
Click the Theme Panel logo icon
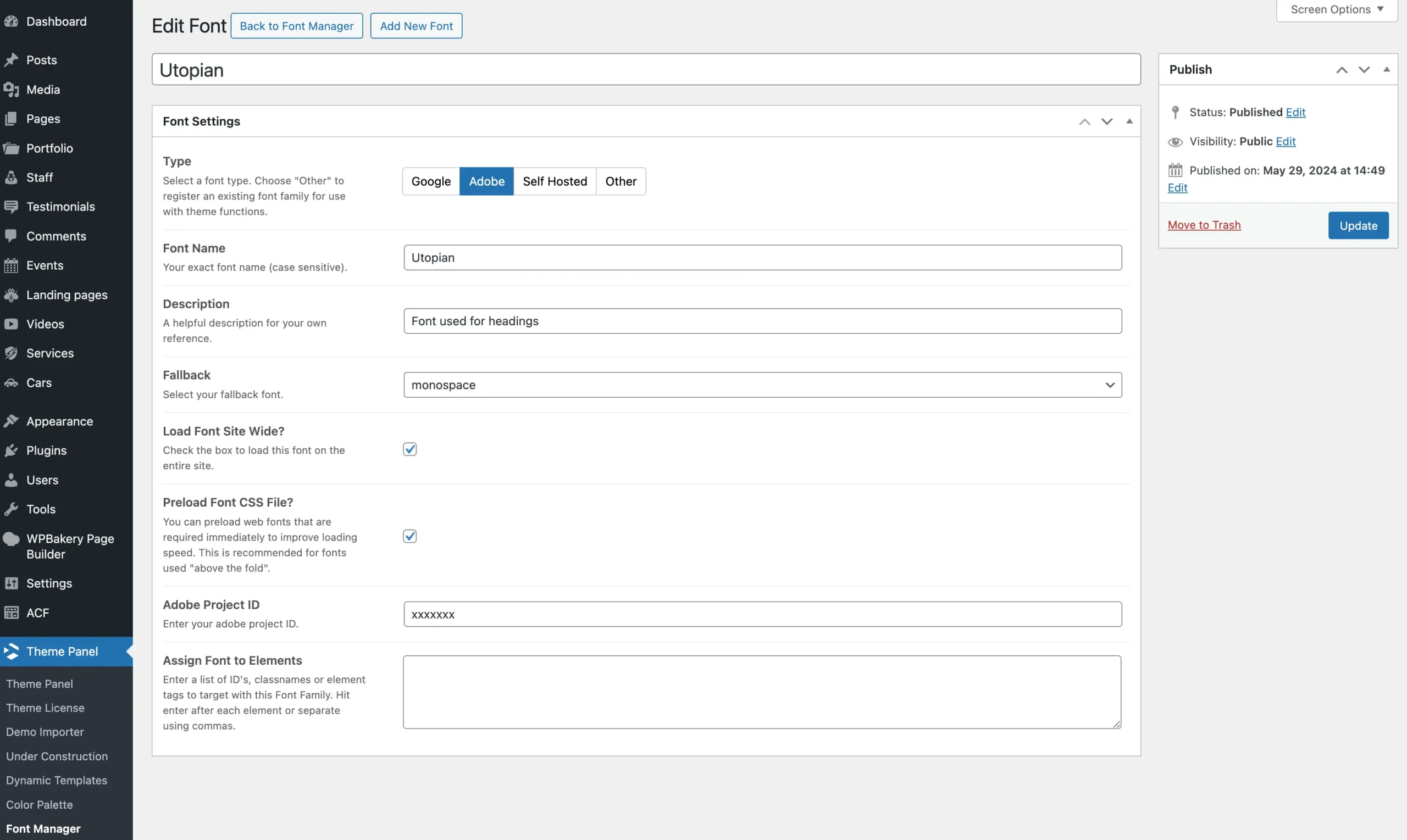[11, 652]
